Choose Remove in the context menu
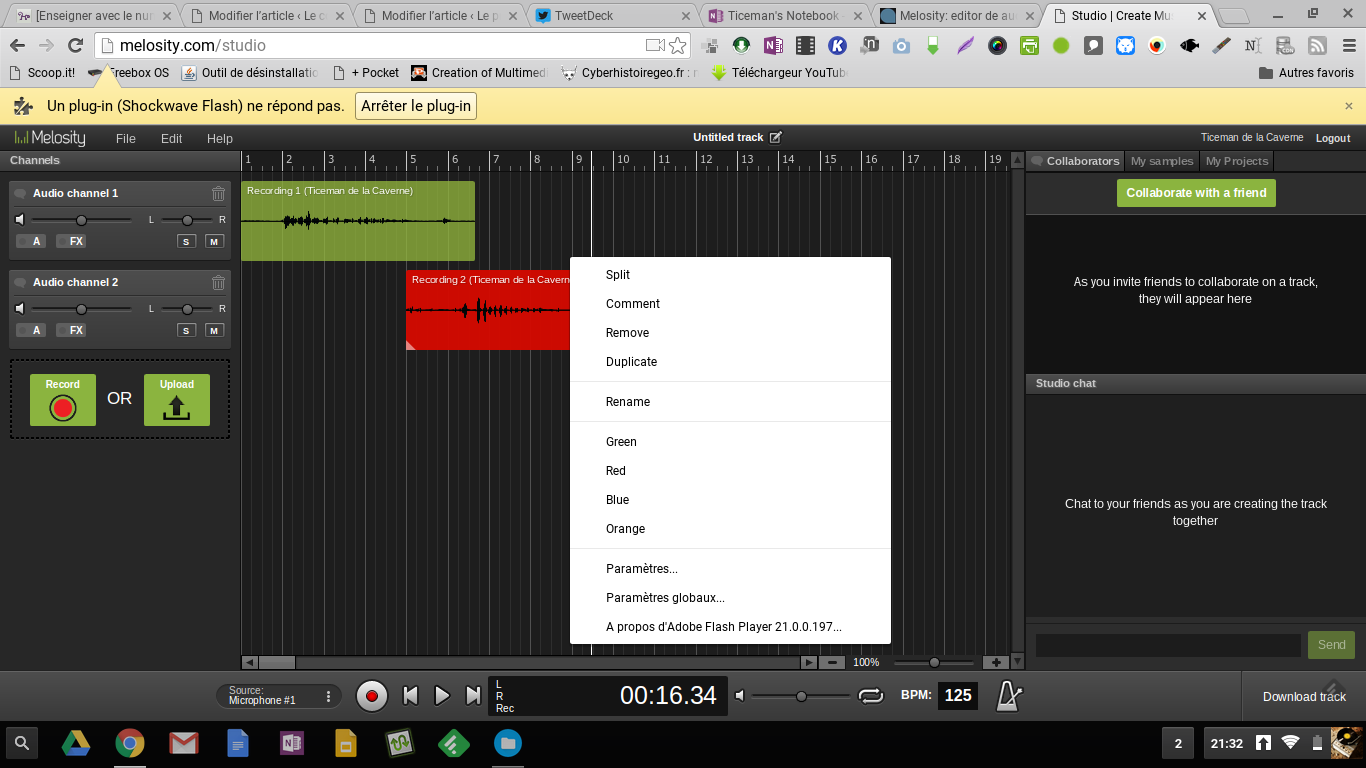The image size is (1366, 768). (x=730, y=333)
